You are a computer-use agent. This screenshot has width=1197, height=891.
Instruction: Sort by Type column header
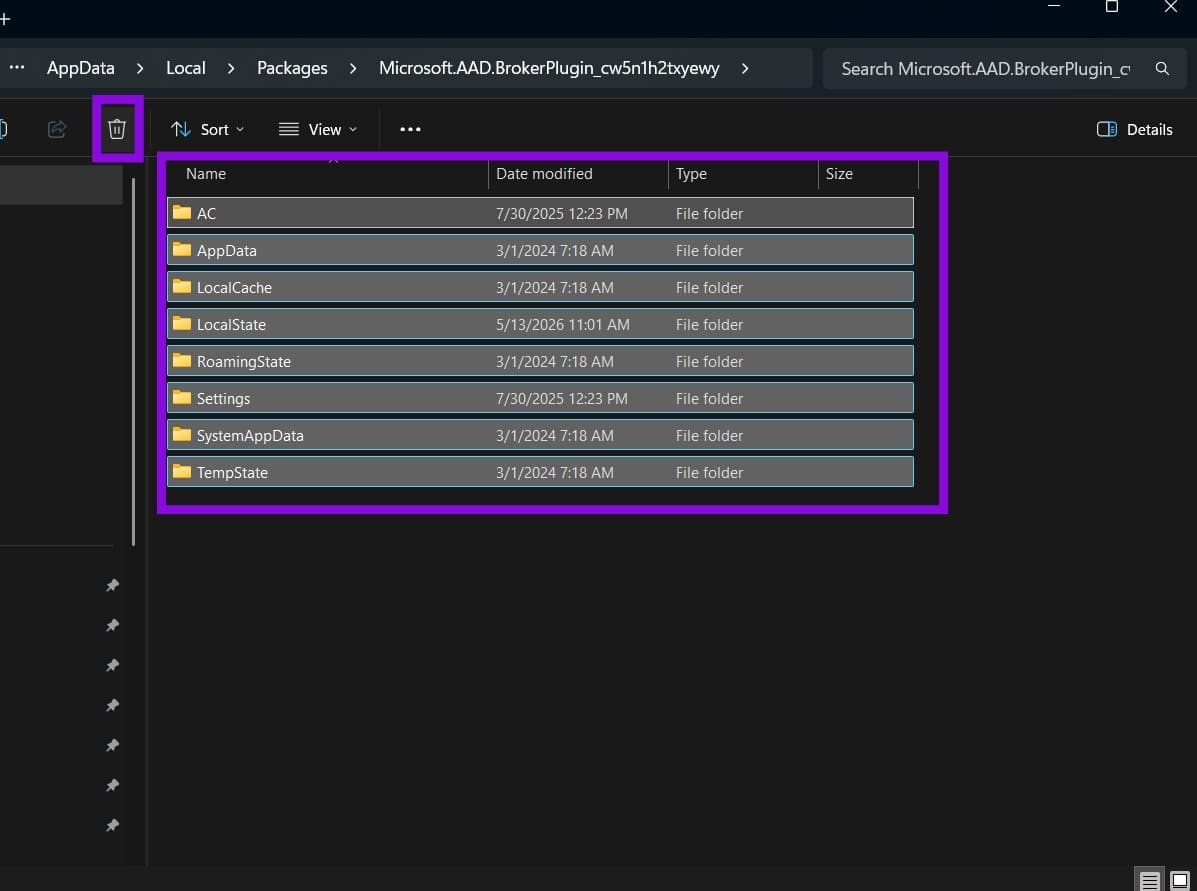[x=743, y=174]
